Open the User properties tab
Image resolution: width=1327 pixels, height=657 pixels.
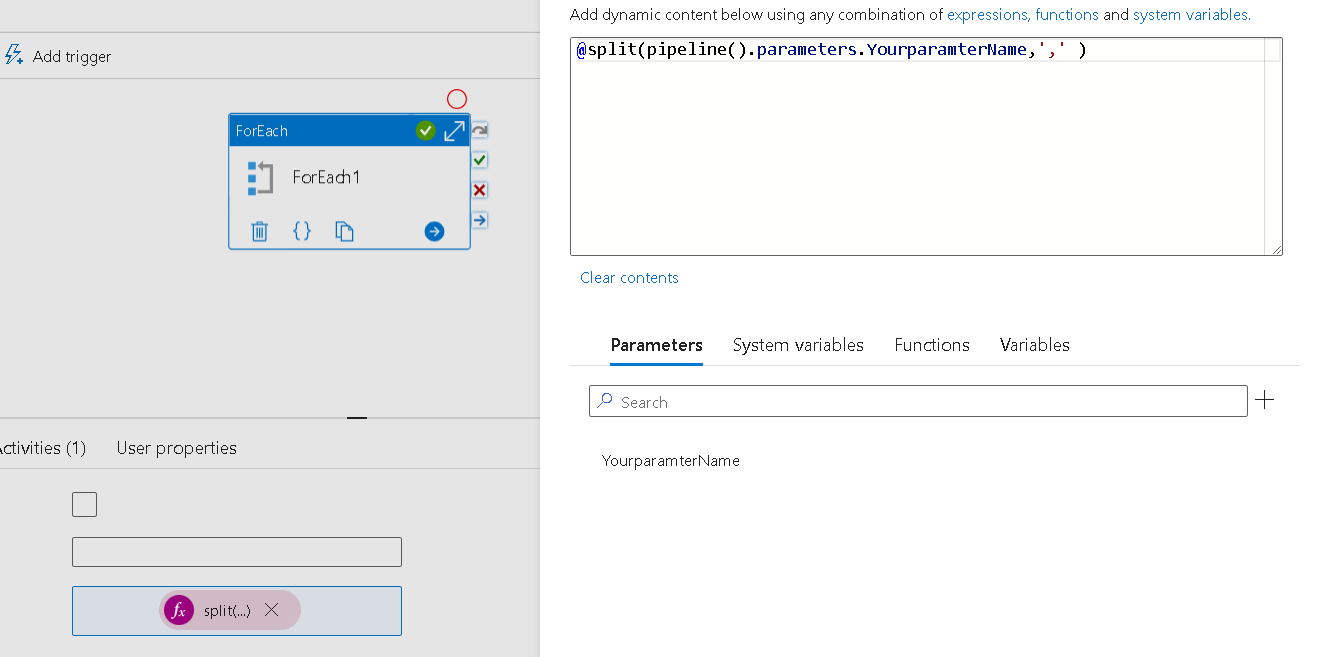coord(176,447)
